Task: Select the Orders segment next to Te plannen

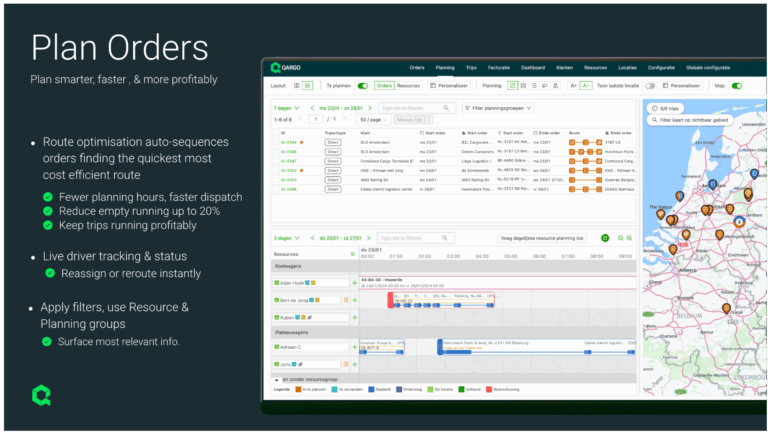Action: pyautogui.click(x=384, y=86)
